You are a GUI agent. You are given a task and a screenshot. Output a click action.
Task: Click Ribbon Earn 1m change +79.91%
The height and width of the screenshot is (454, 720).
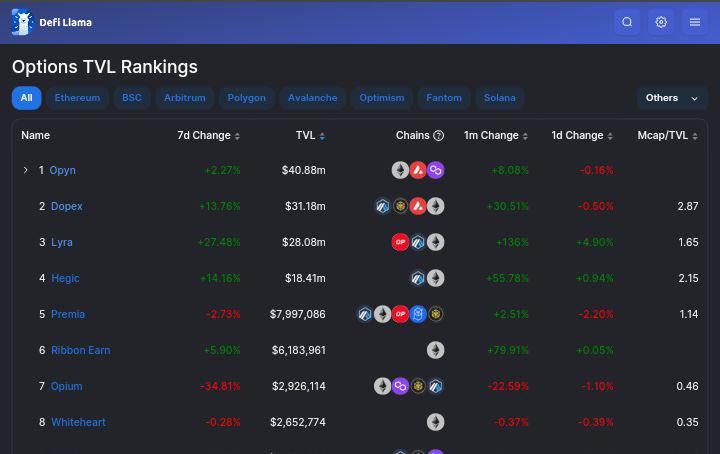508,350
